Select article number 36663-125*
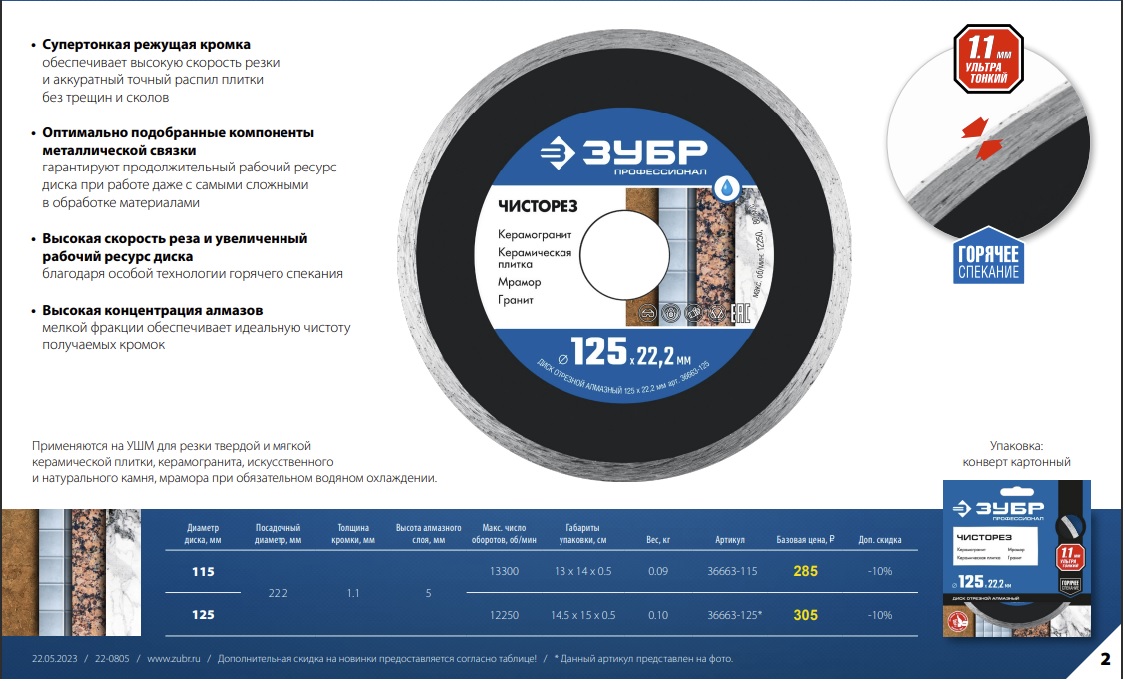 click(735, 615)
